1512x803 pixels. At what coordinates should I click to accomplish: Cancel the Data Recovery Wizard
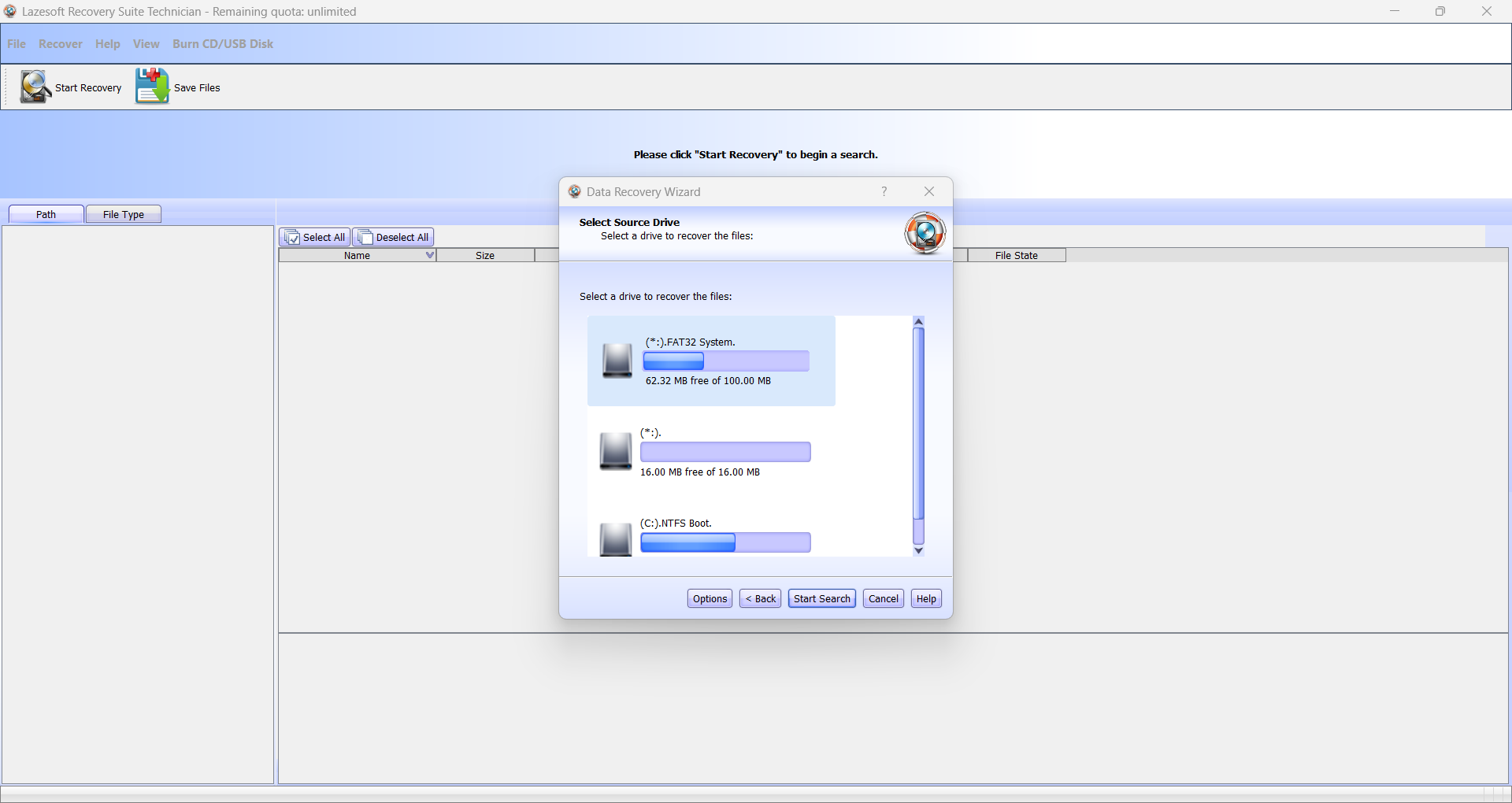[884, 598]
